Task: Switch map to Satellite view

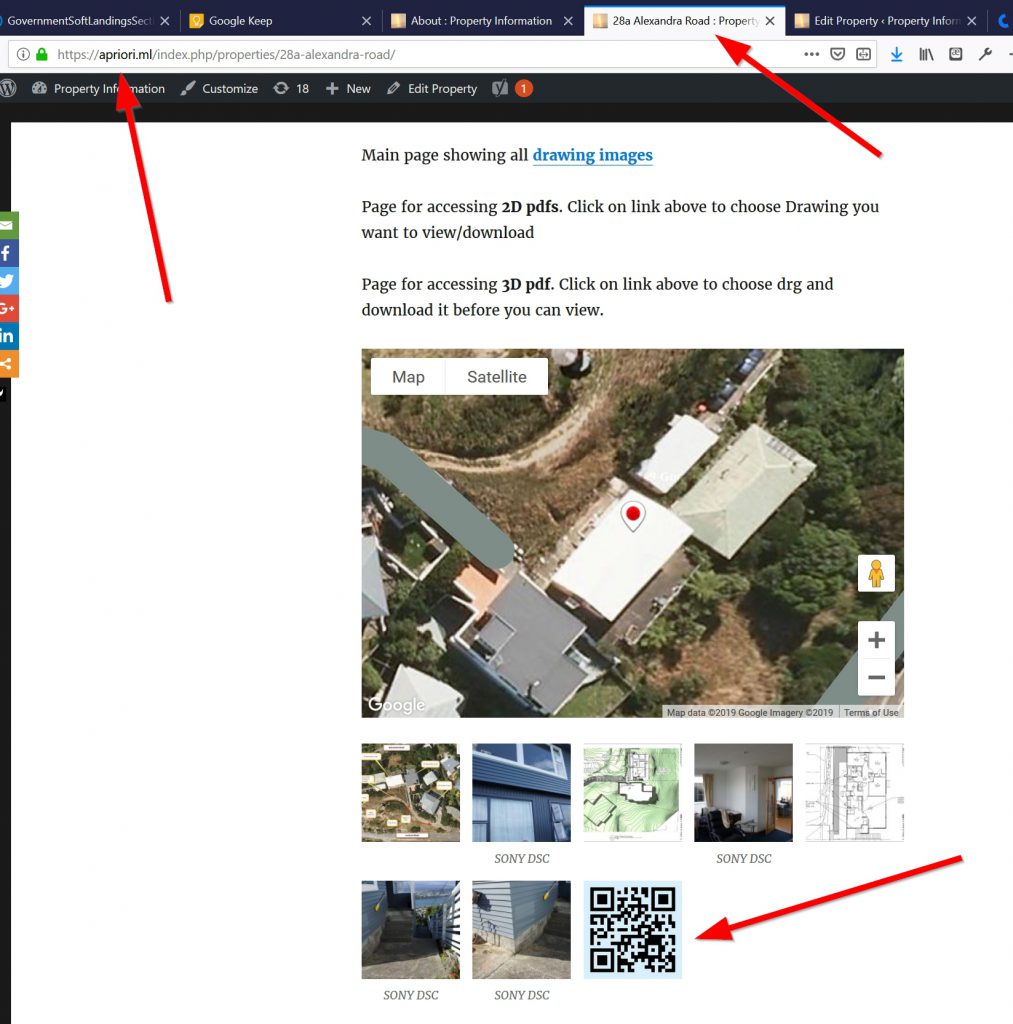Action: coord(496,377)
